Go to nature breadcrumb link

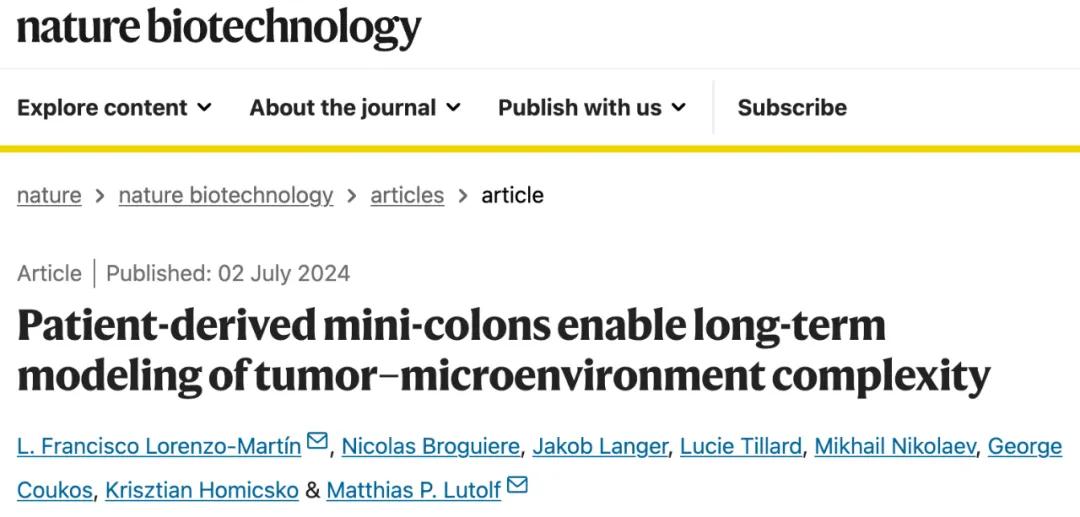pyautogui.click(x=49, y=195)
